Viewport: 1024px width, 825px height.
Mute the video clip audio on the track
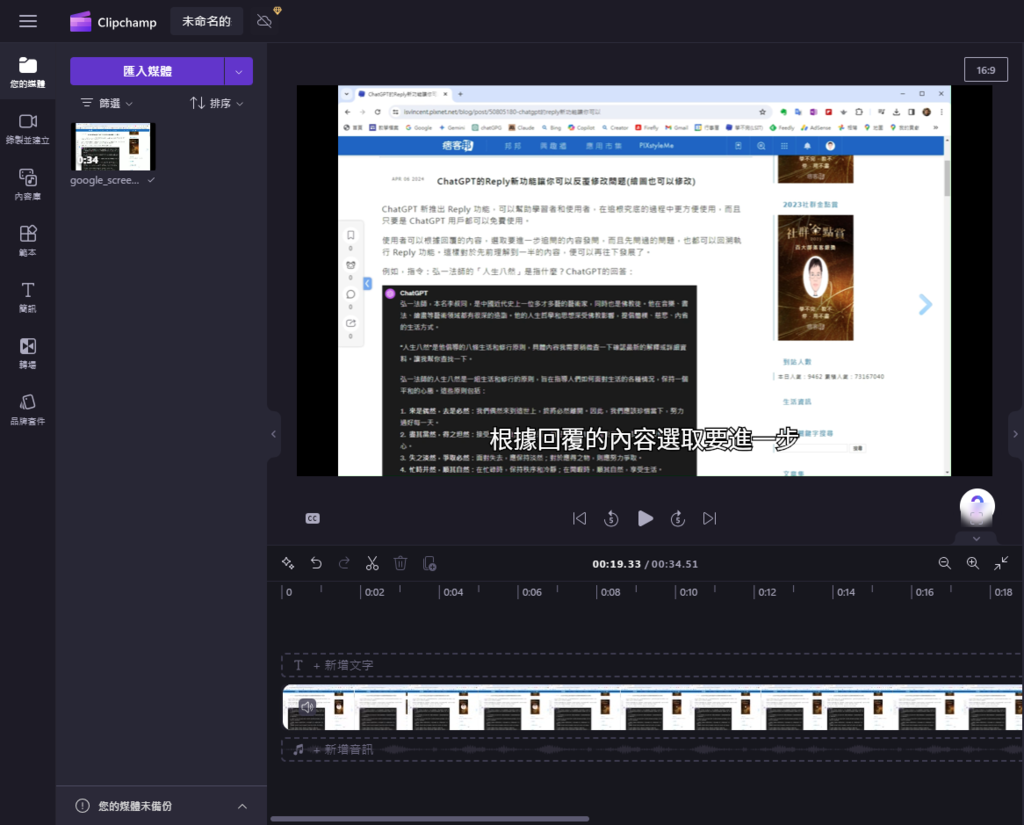pos(307,706)
